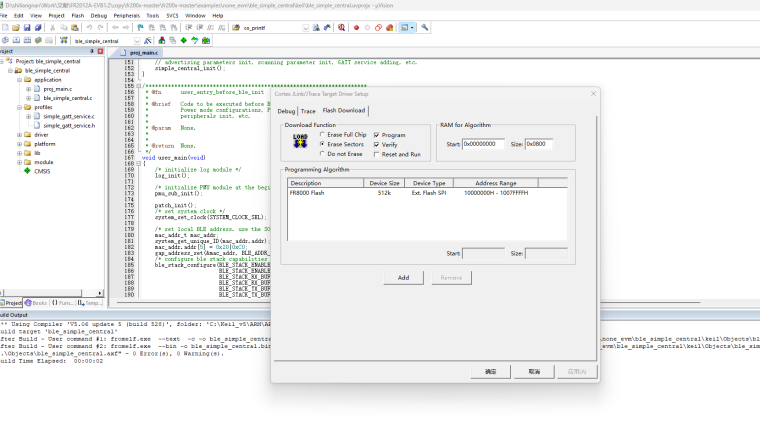760x425 pixels.
Task: Select ble_simple_central.c in project tree
Action: (x=63, y=98)
